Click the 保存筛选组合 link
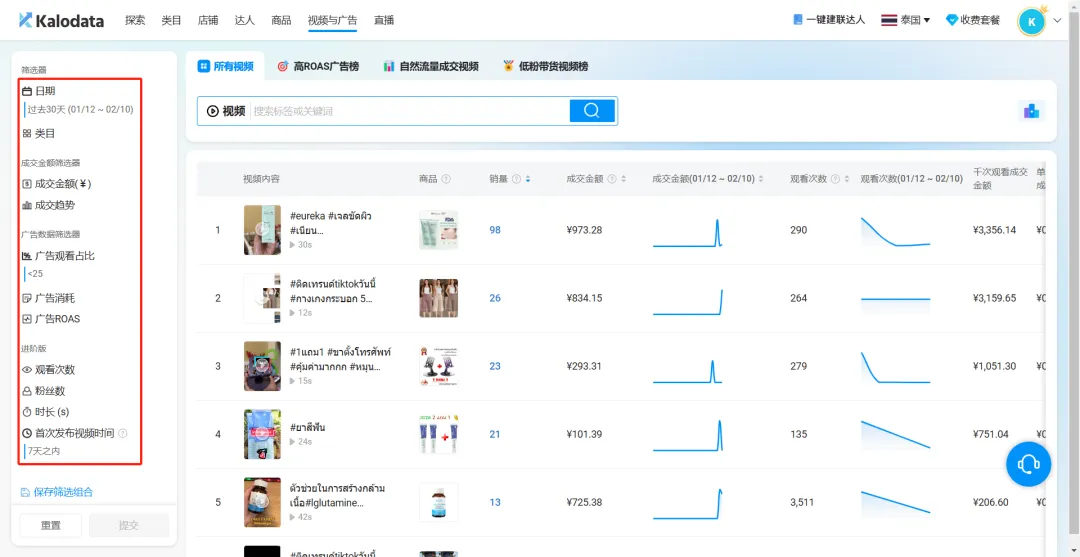 [56, 492]
